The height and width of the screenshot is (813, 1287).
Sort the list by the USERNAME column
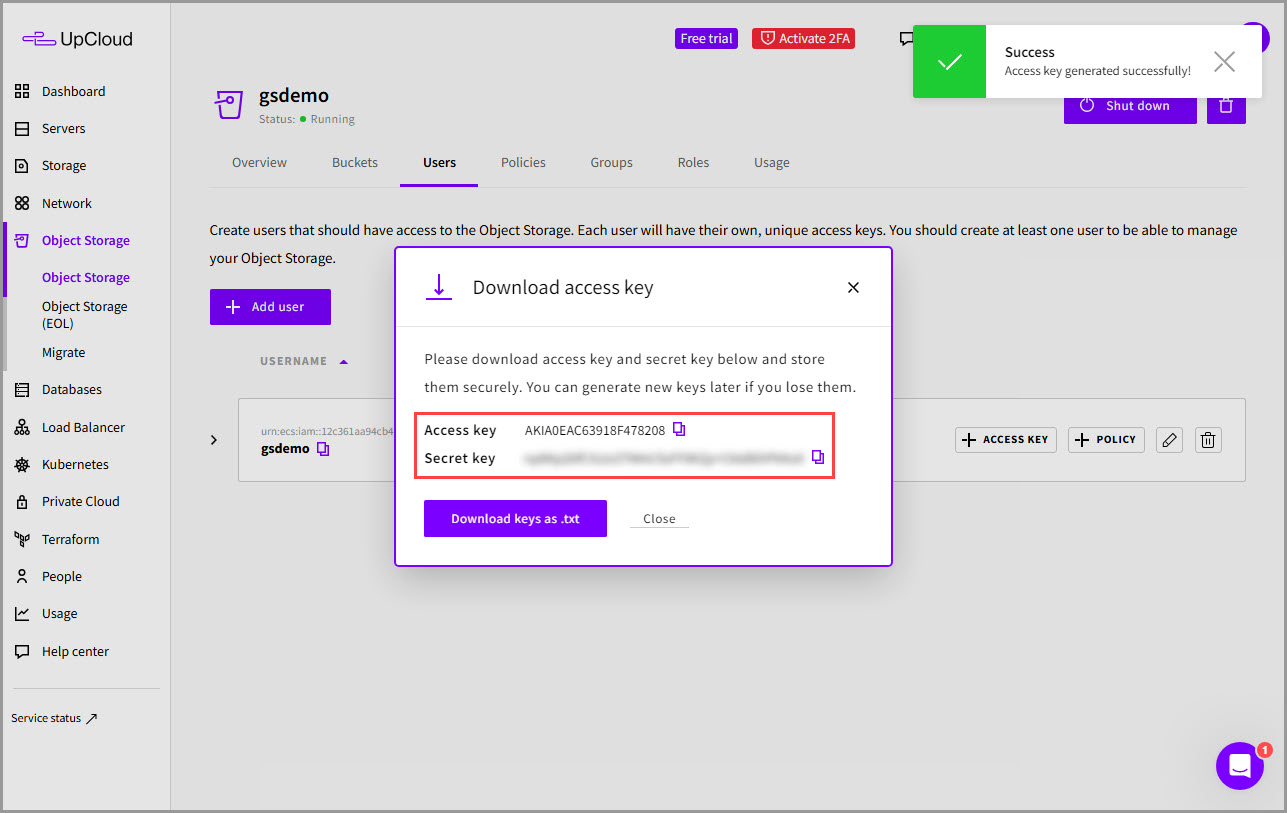[304, 361]
